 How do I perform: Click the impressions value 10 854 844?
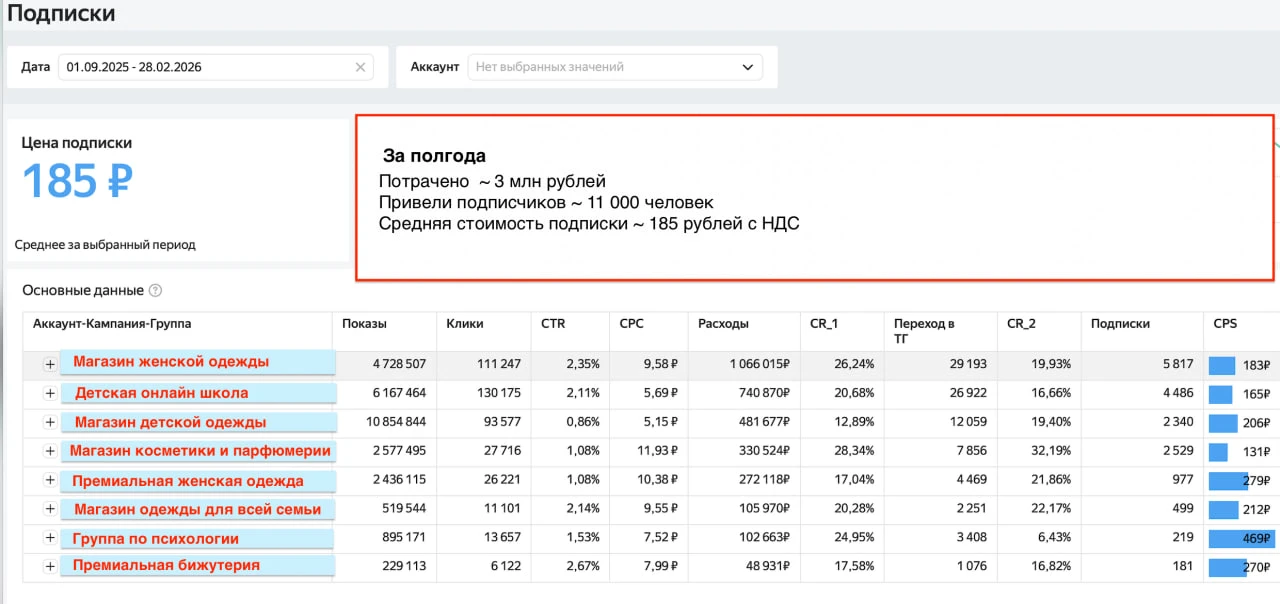pos(394,423)
